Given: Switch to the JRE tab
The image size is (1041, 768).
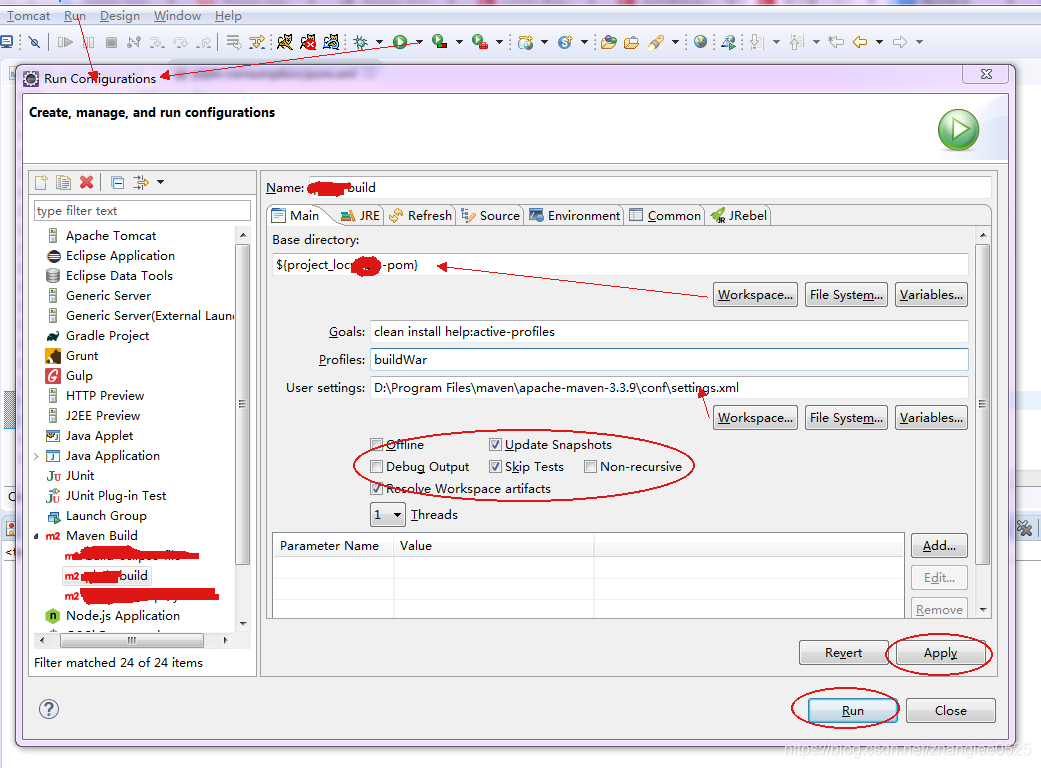Looking at the screenshot, I should (x=360, y=216).
